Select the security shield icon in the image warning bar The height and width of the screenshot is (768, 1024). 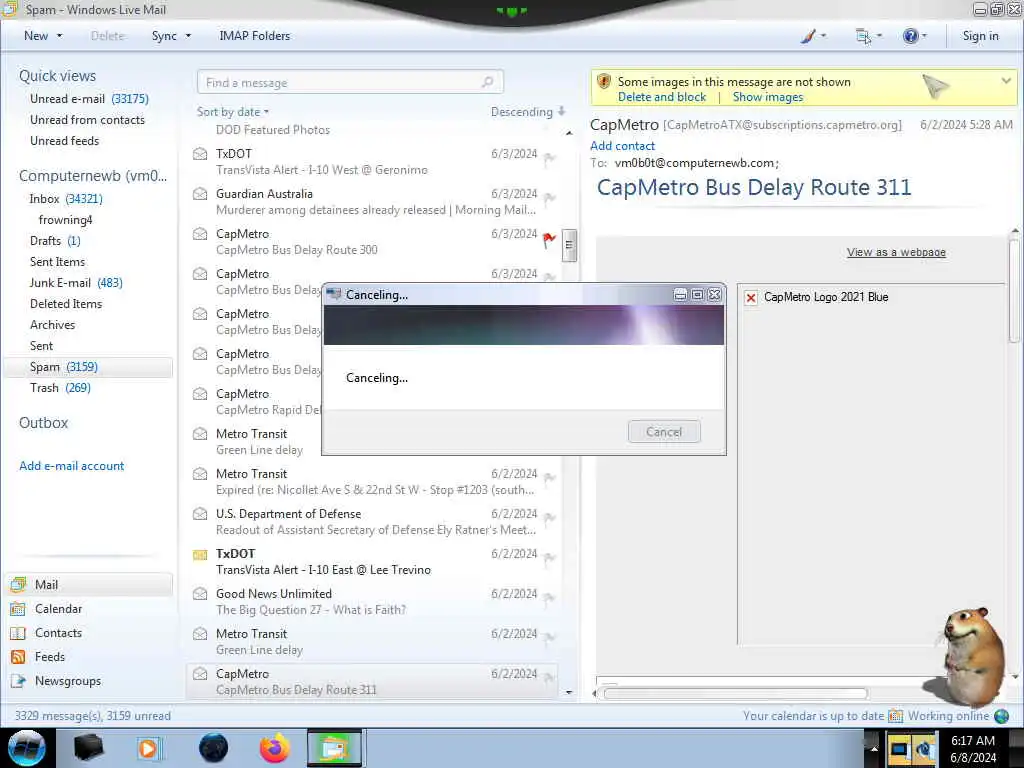[604, 82]
